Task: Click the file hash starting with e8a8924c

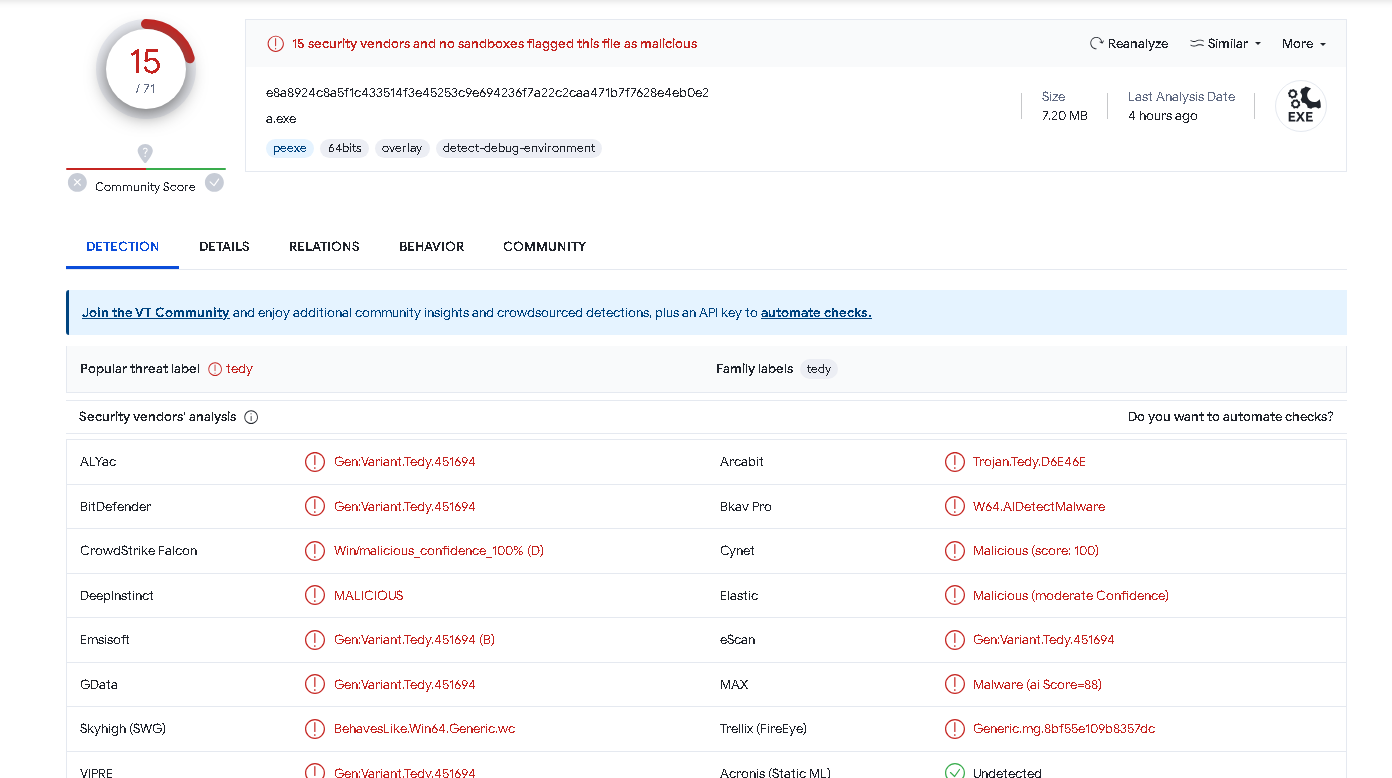Action: tap(487, 93)
